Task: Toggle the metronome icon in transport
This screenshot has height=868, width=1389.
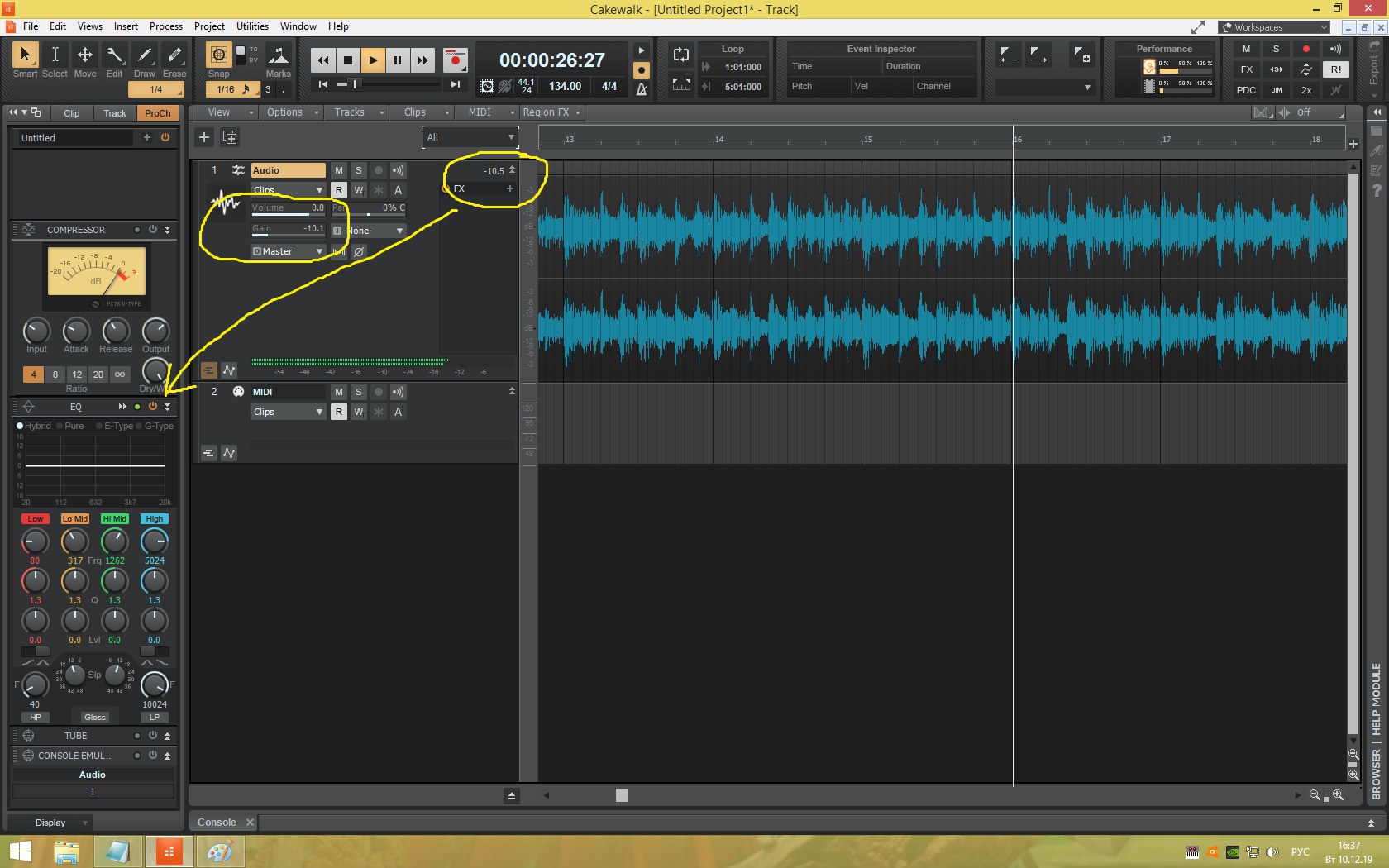Action: [x=642, y=88]
